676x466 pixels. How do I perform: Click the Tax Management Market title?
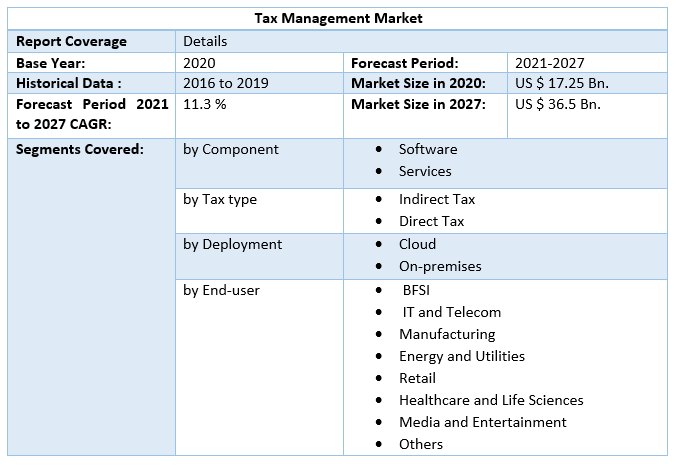(338, 18)
